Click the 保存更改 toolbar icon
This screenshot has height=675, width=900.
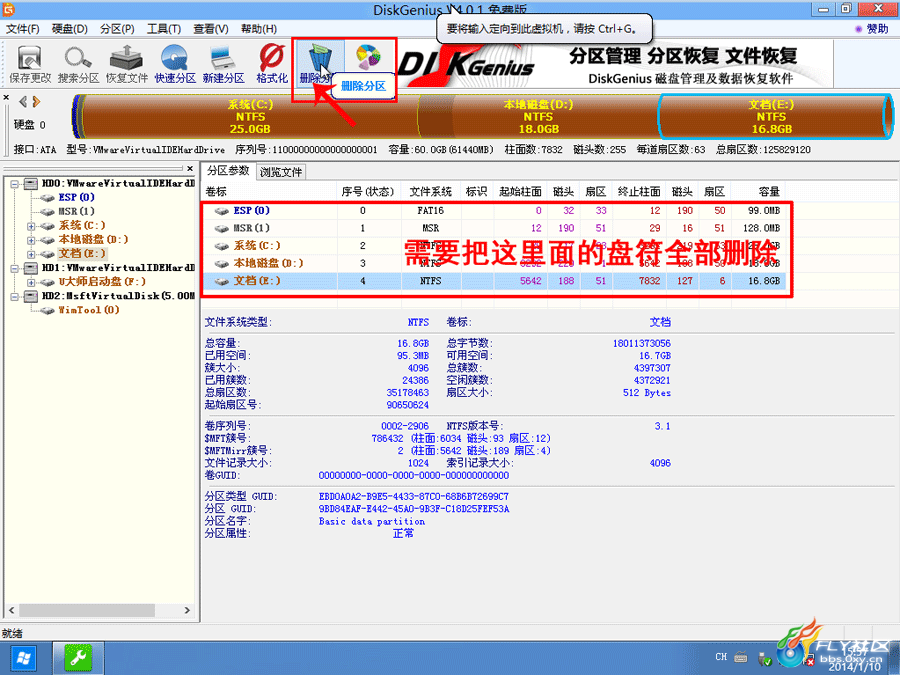pos(30,64)
